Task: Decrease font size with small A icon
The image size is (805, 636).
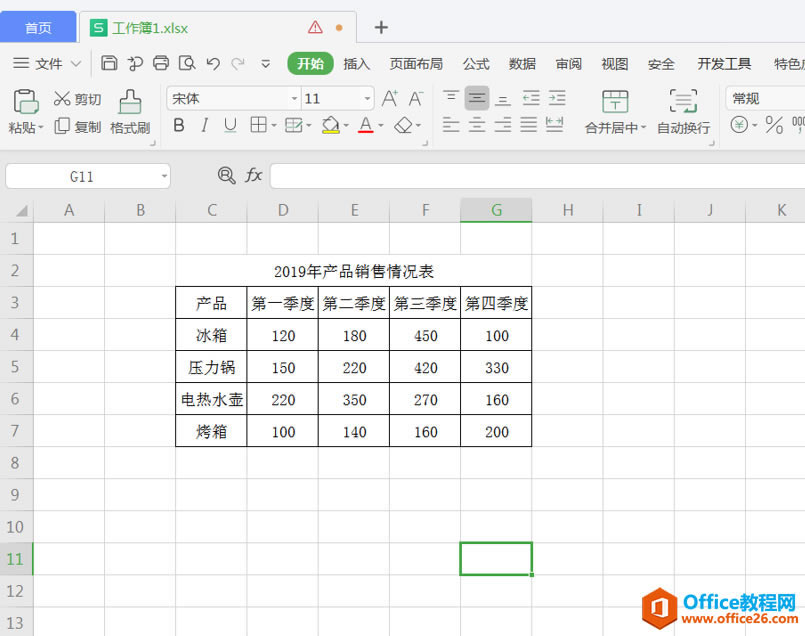Action: click(x=416, y=98)
